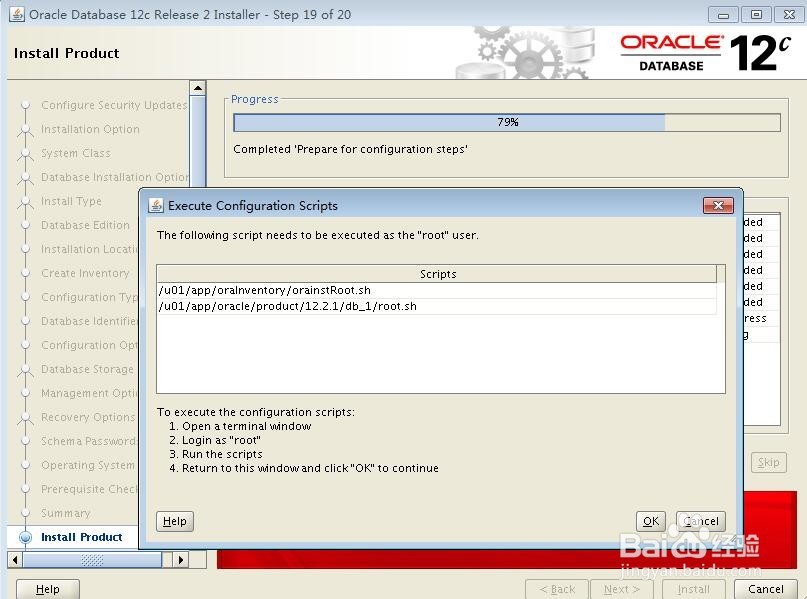
Task: Select the Recovery Options step
Action: pyautogui.click(x=88, y=417)
